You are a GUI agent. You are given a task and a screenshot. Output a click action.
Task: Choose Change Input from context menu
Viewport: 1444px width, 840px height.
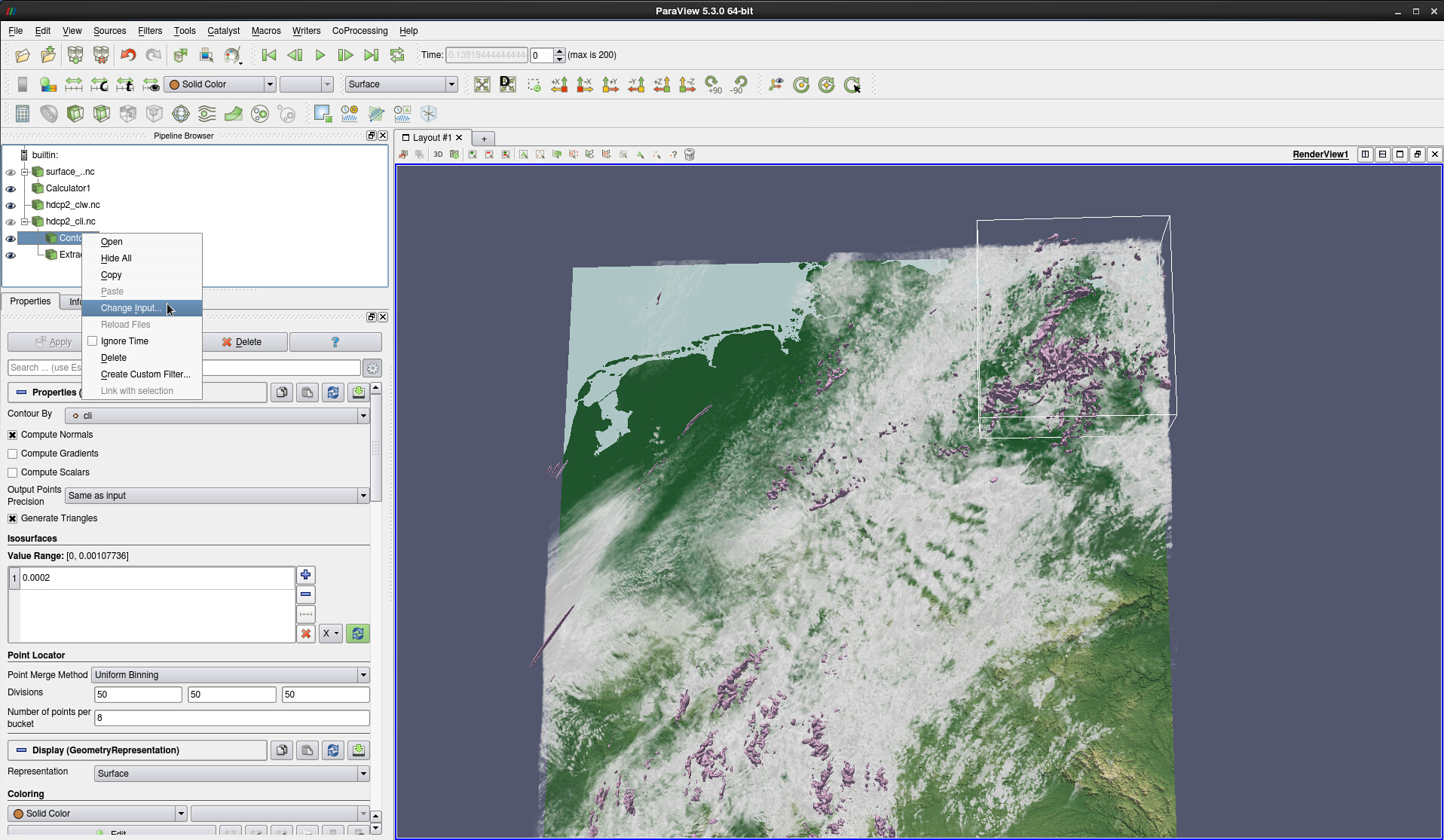[x=131, y=308]
